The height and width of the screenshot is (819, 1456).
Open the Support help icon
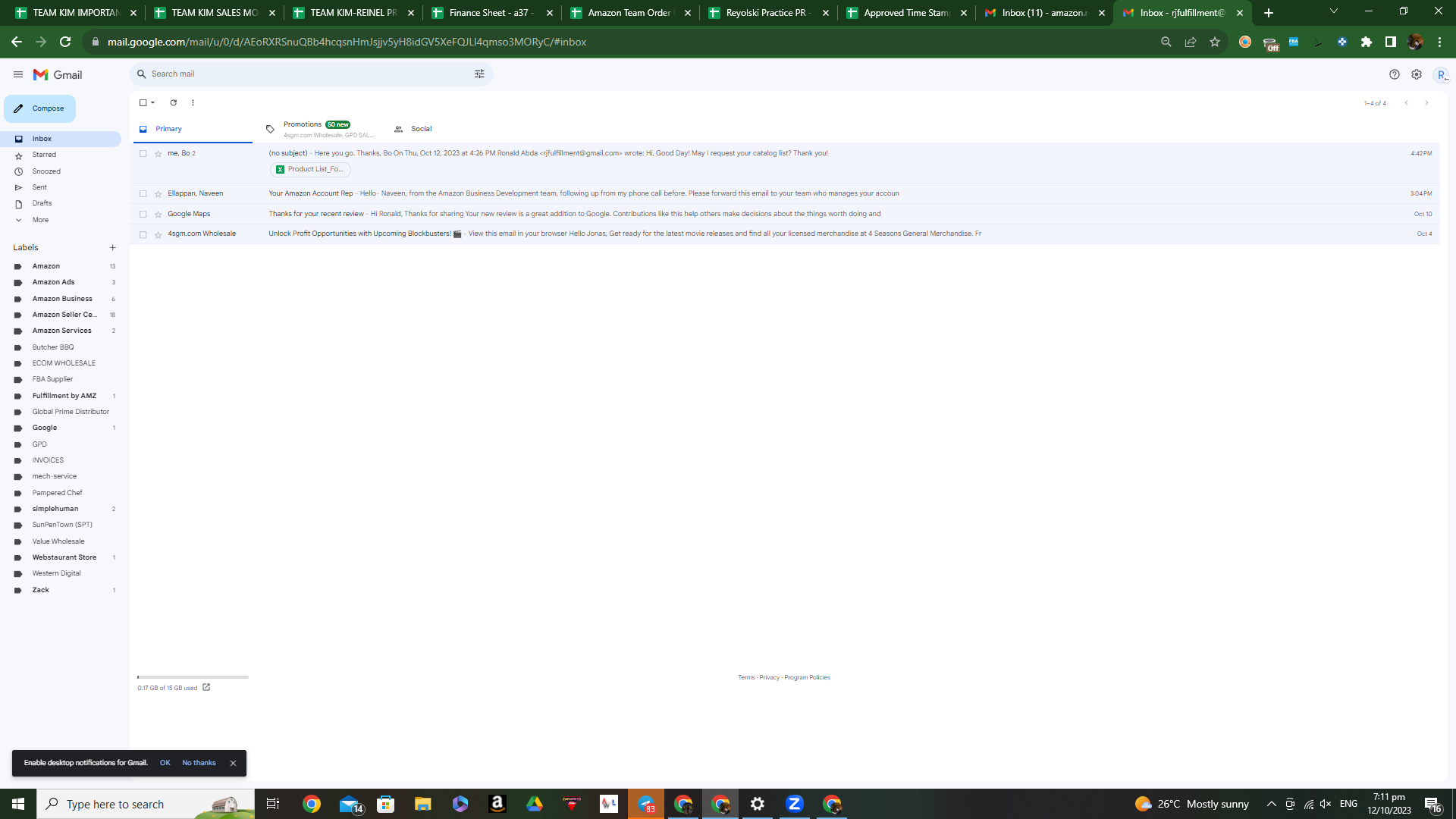click(1394, 74)
